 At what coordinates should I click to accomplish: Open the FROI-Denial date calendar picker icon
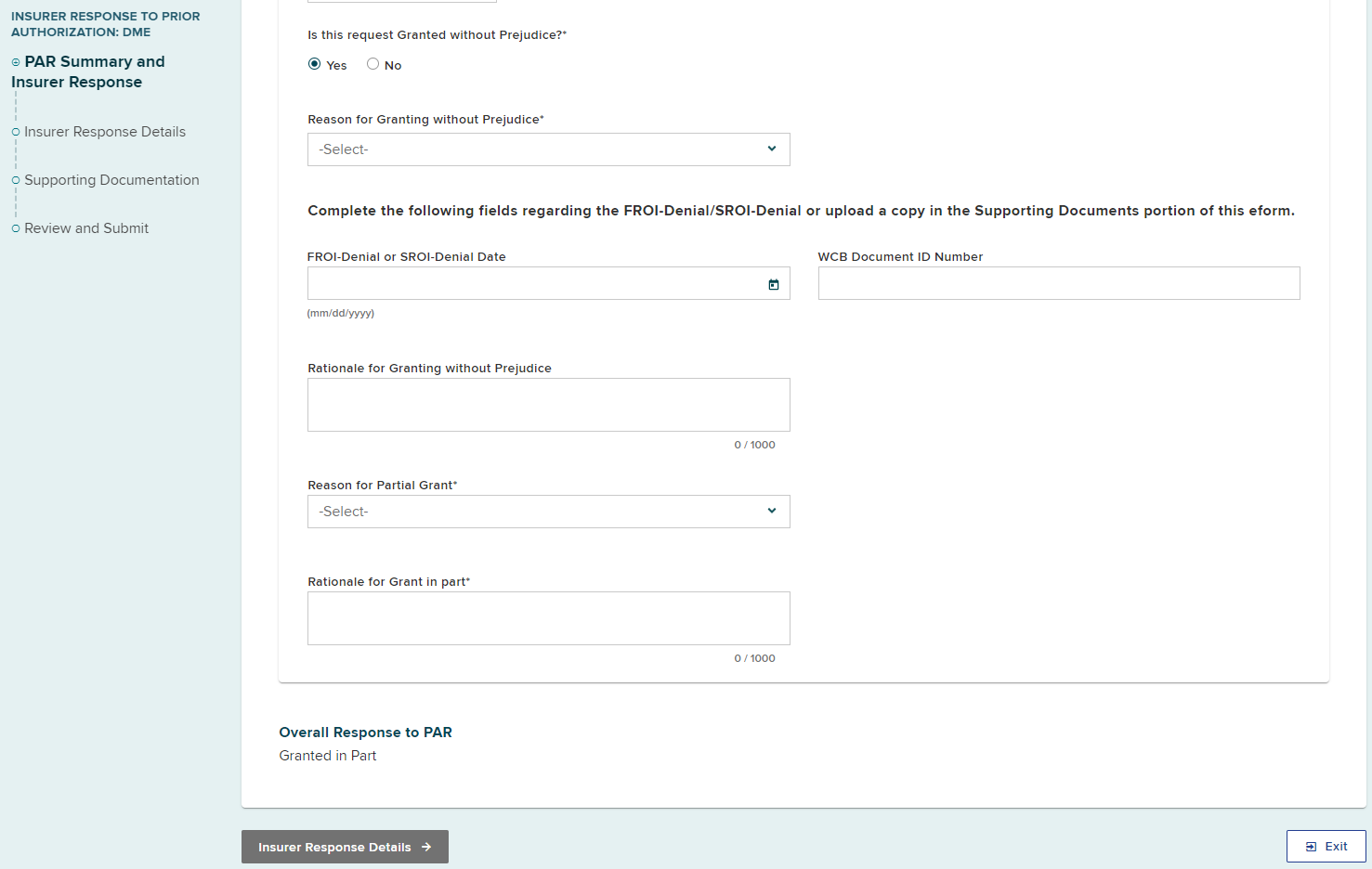click(x=773, y=284)
